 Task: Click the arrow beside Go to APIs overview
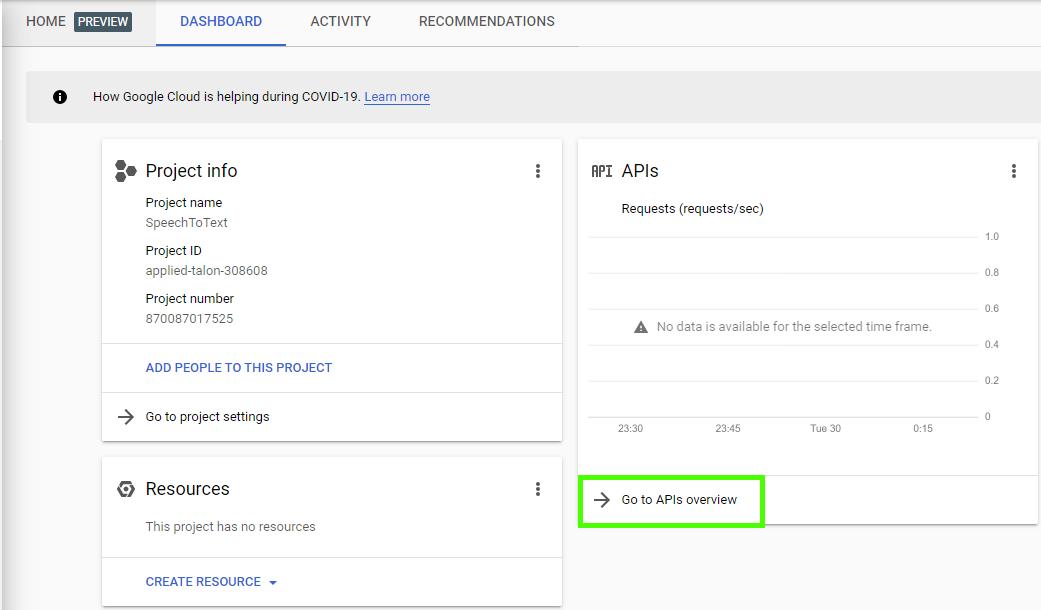(x=602, y=500)
